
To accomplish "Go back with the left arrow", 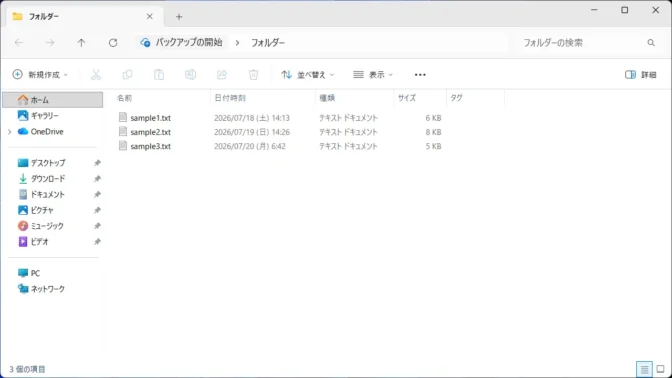I will pyautogui.click(x=19, y=42).
